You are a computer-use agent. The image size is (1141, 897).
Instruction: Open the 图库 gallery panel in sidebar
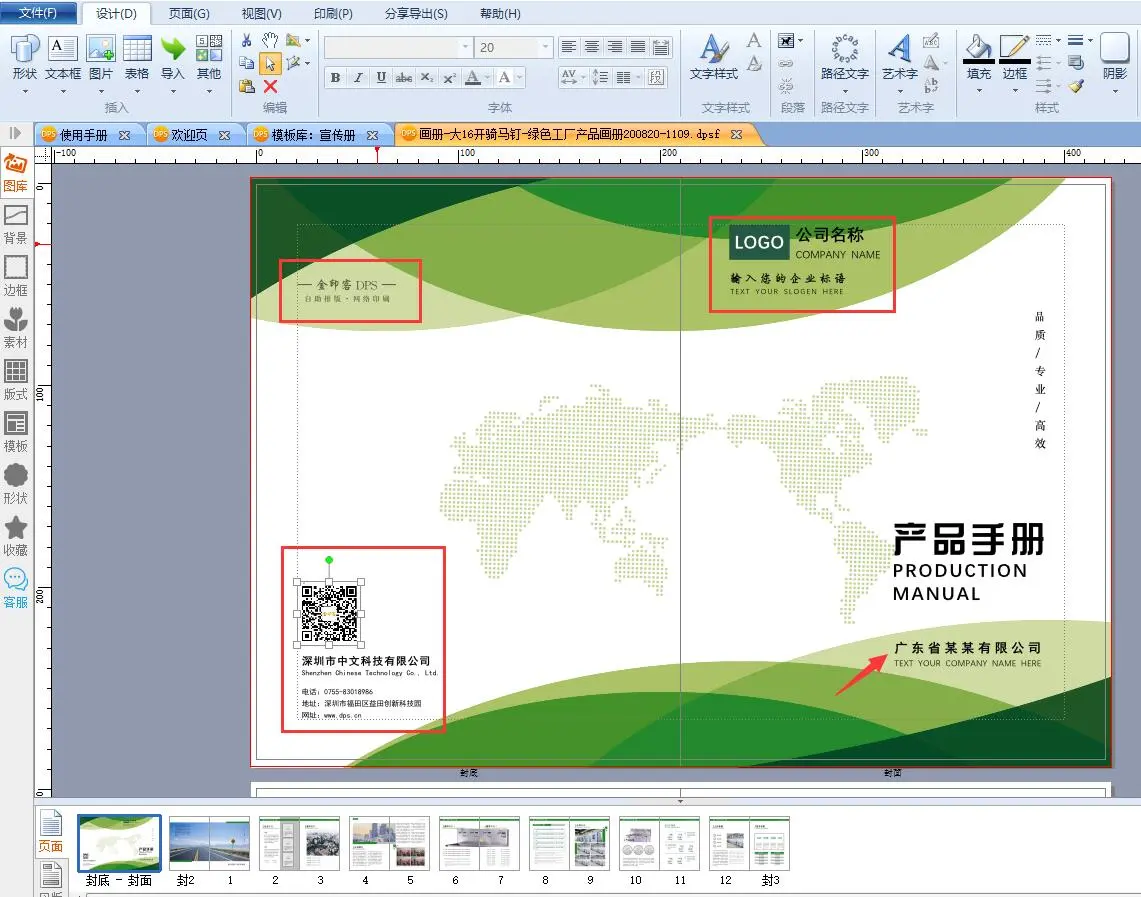coord(15,172)
